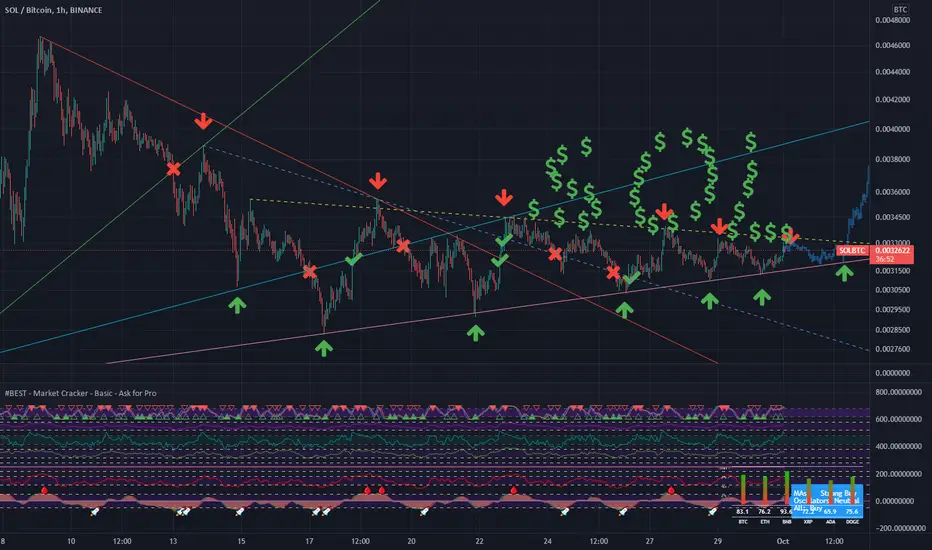Click the blue MAs Strong Buy summary label

(x=825, y=494)
